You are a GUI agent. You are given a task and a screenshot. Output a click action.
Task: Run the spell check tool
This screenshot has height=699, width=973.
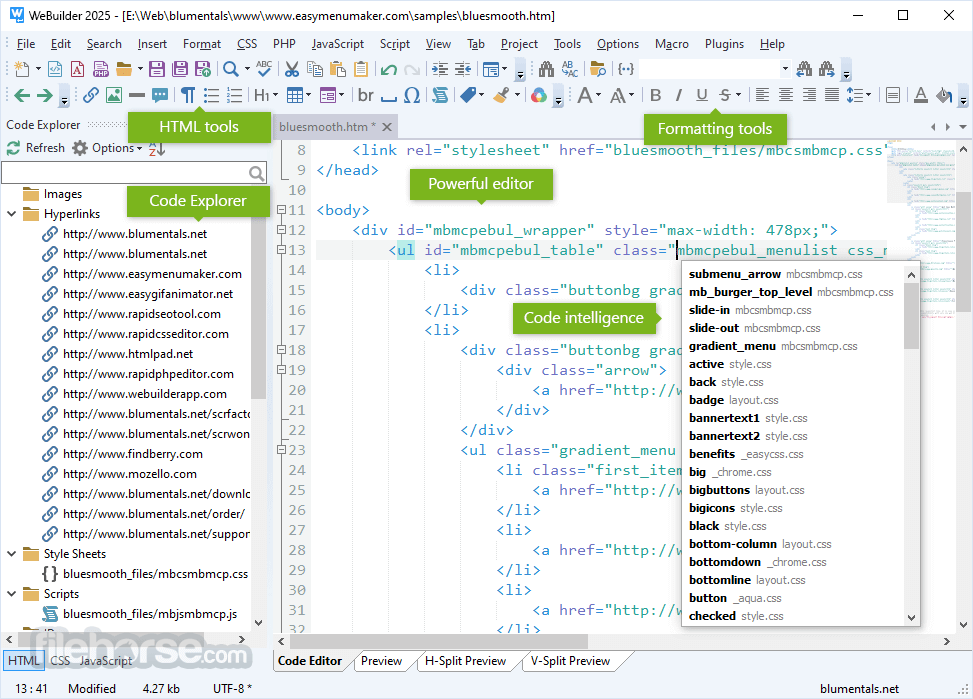pos(264,69)
